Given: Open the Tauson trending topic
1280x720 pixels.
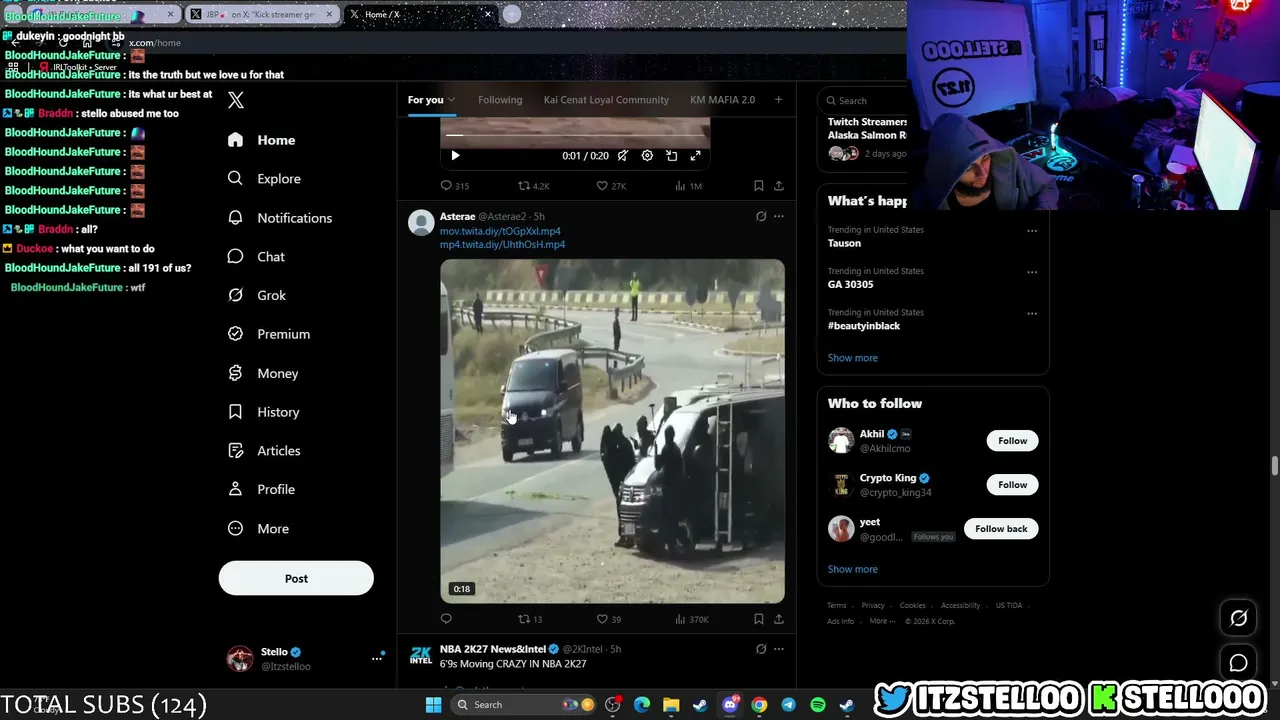Looking at the screenshot, I should pyautogui.click(x=844, y=243).
